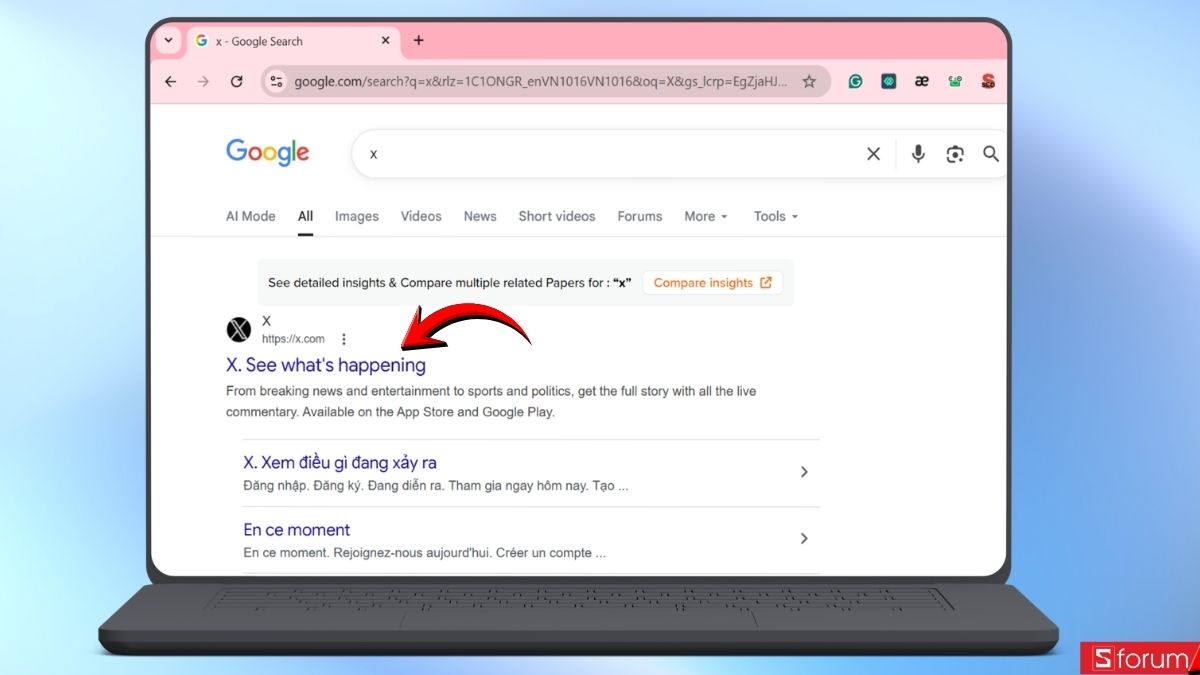Image resolution: width=1200 pixels, height=675 pixels.
Task: Click the magnifying glass search icon
Action: click(990, 154)
